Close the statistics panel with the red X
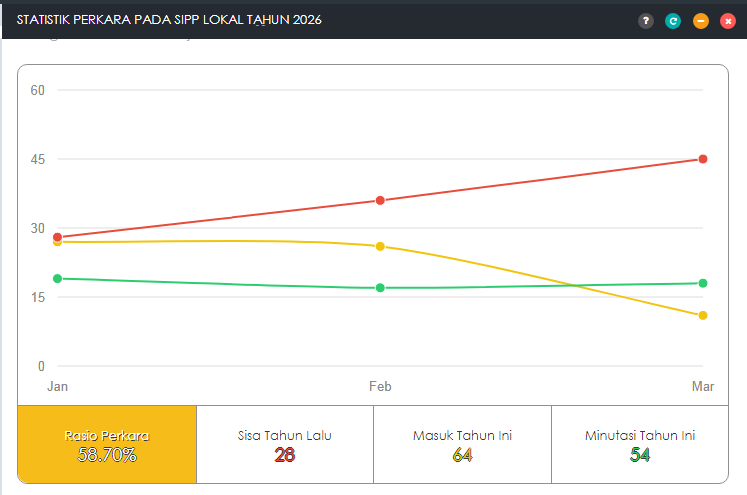 (727, 21)
